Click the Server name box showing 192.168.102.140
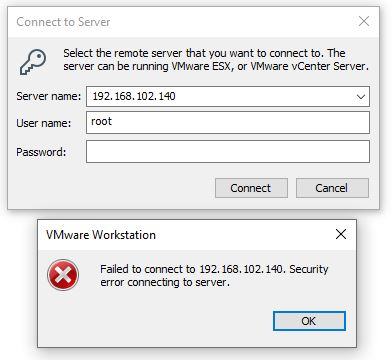The height and width of the screenshot is (360, 392). (x=228, y=97)
